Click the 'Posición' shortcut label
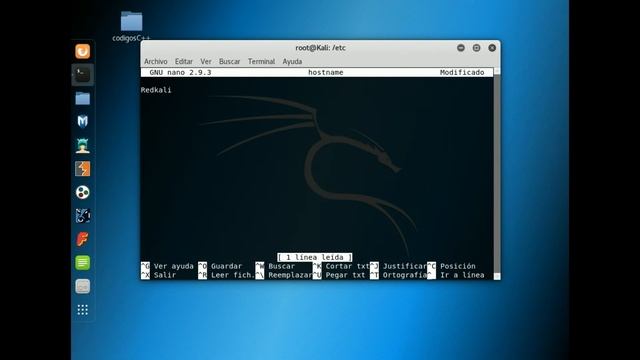This screenshot has width=640, height=360. (x=458, y=267)
